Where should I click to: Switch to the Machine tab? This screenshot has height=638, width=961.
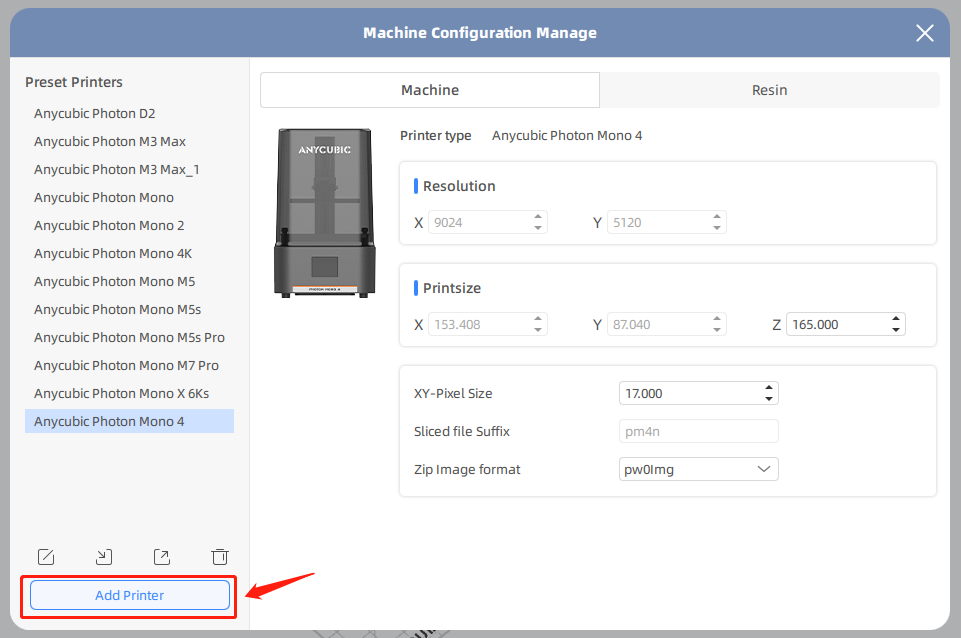(x=430, y=90)
